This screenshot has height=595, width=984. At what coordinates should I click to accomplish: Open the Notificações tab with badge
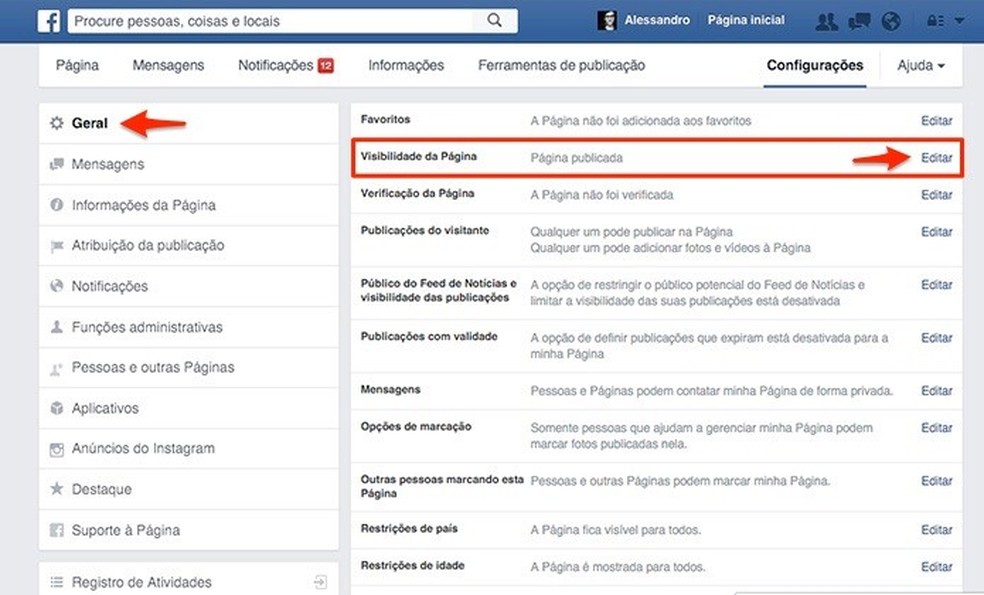point(287,65)
